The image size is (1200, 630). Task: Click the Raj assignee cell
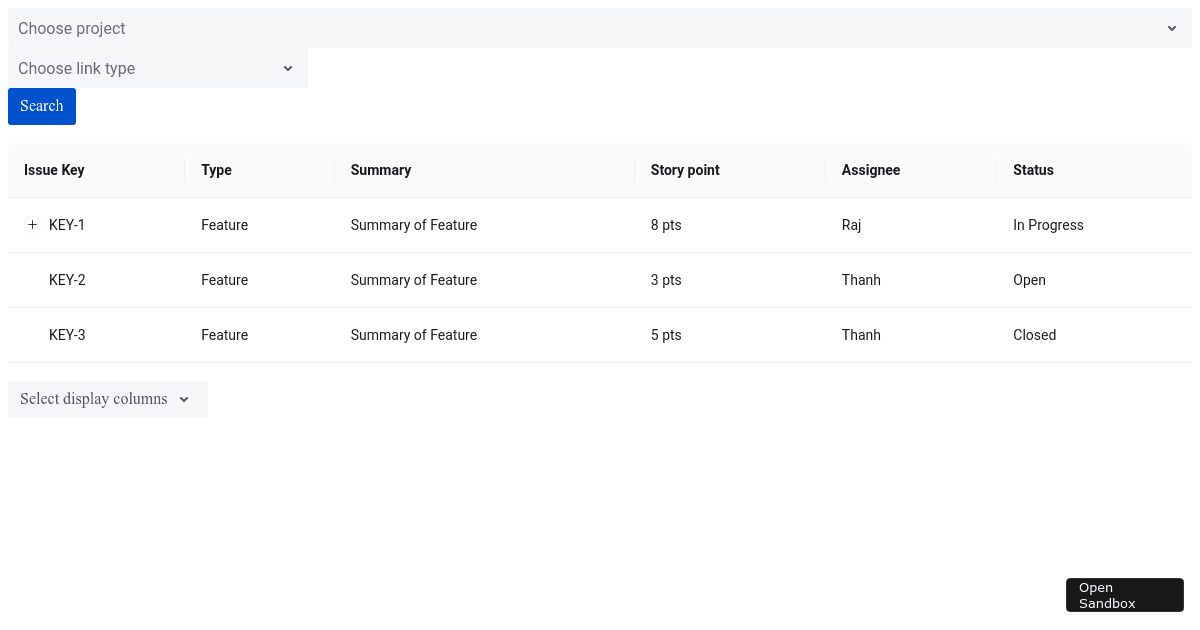(x=851, y=225)
